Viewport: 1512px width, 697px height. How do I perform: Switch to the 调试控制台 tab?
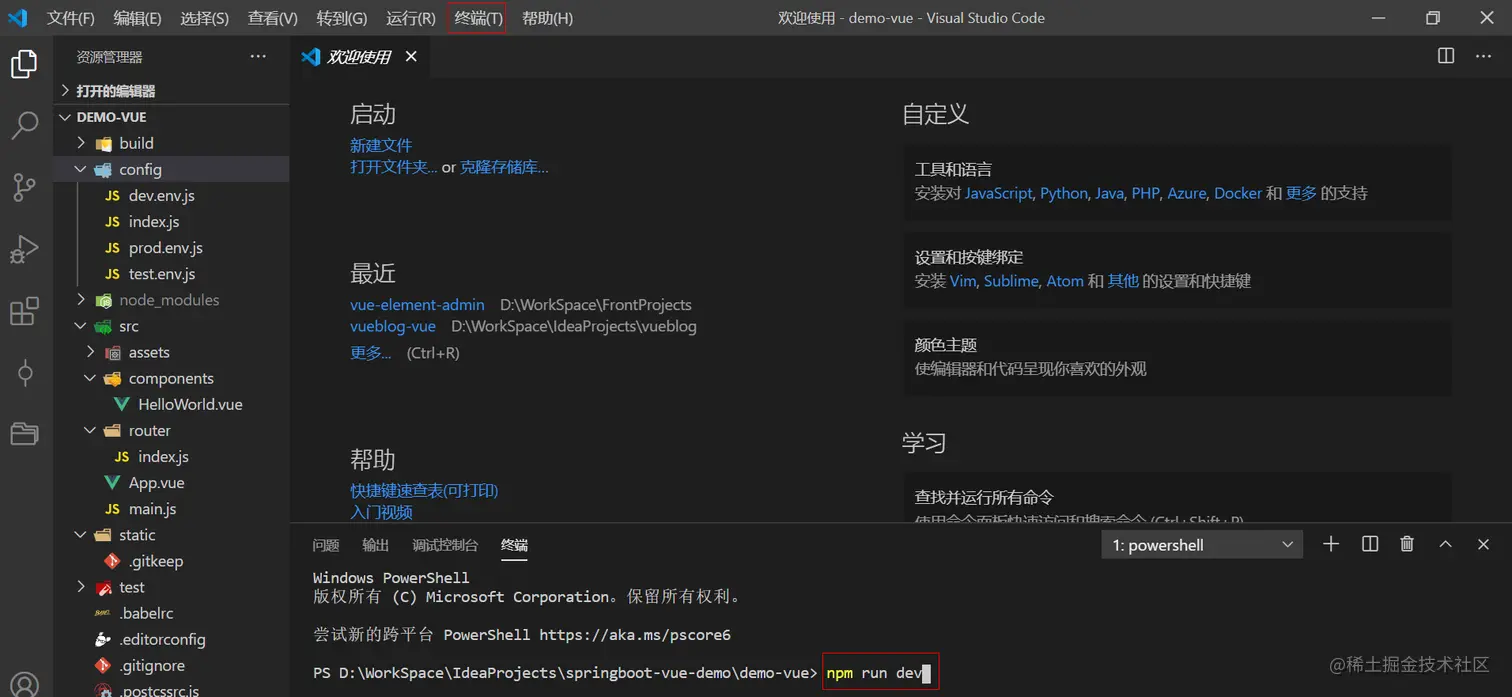(x=445, y=546)
